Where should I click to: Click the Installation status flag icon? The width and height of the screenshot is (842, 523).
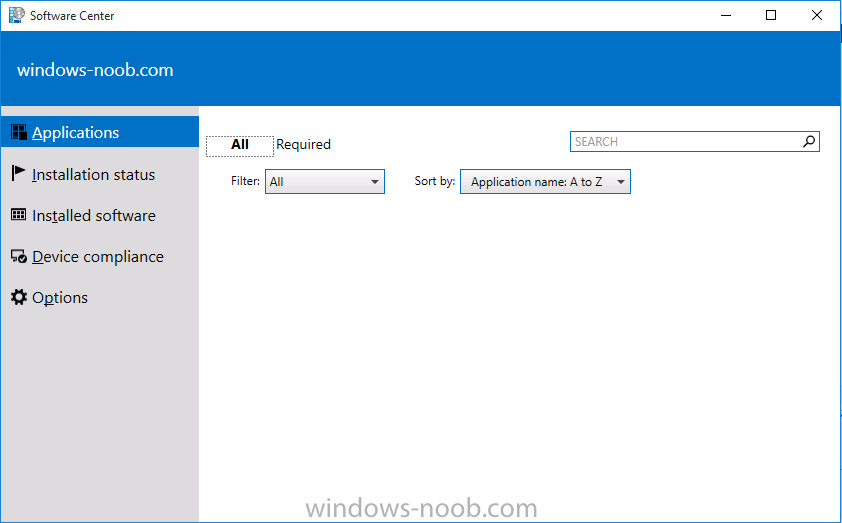(x=18, y=173)
